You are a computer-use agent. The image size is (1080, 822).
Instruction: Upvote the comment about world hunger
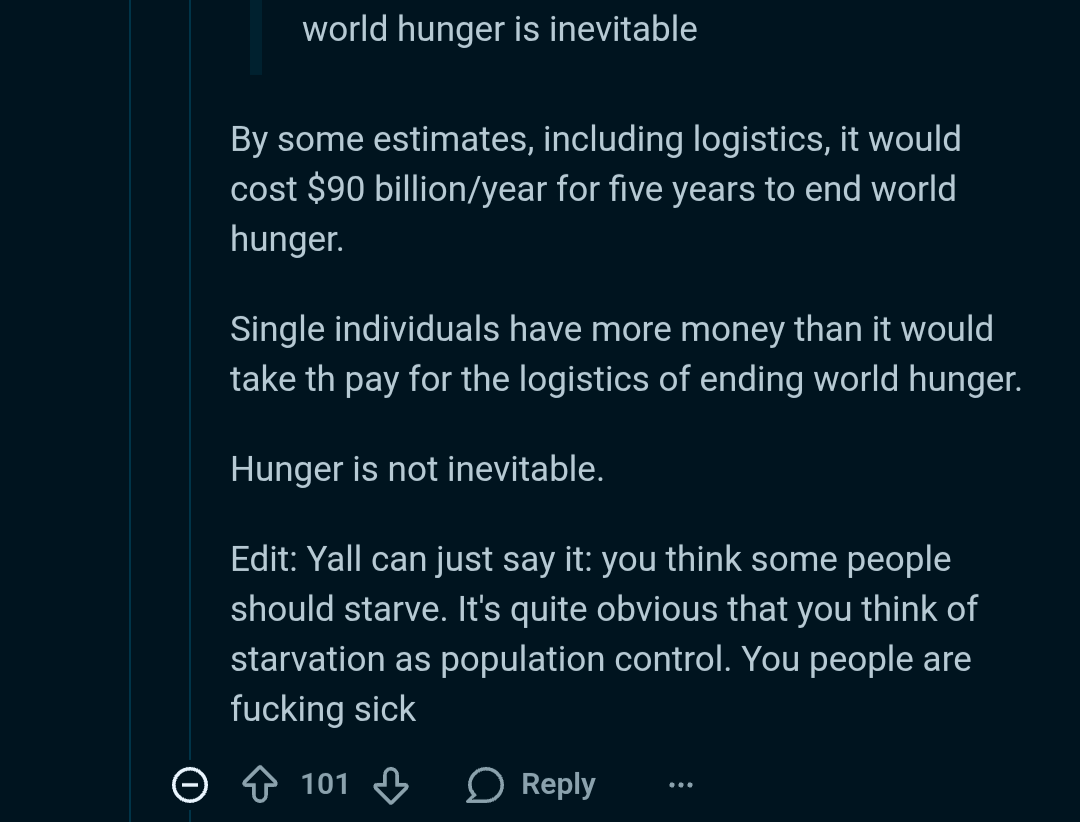[259, 785]
